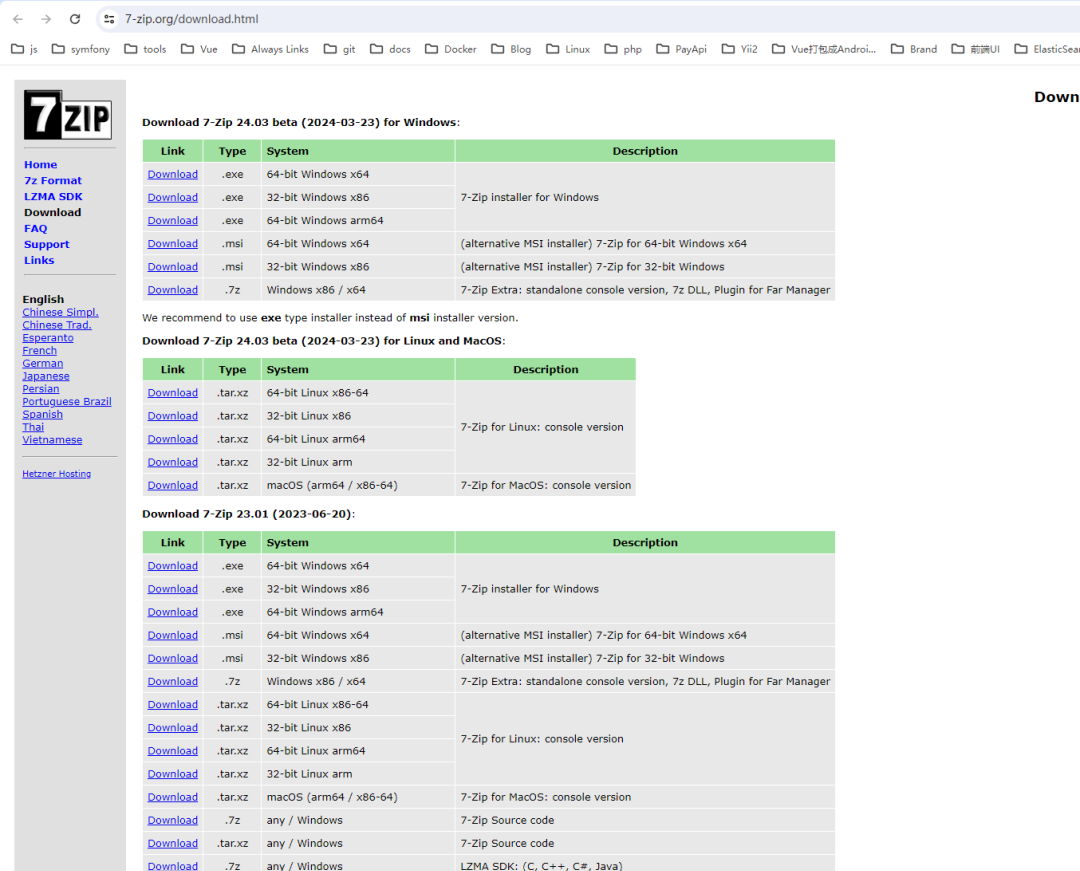Download 24.03 beta 64-bit Linux x86-64 tar.xz
1080x871 pixels.
[173, 392]
